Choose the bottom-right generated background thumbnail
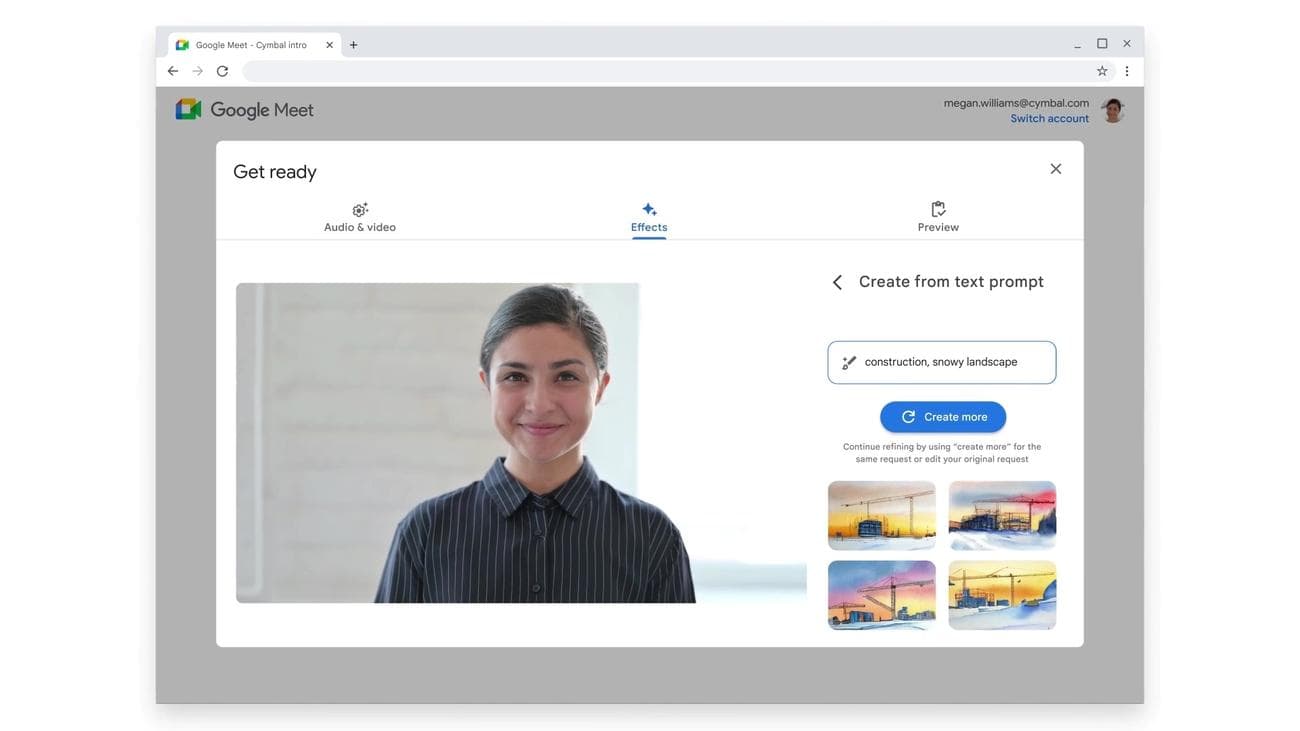 point(1002,595)
